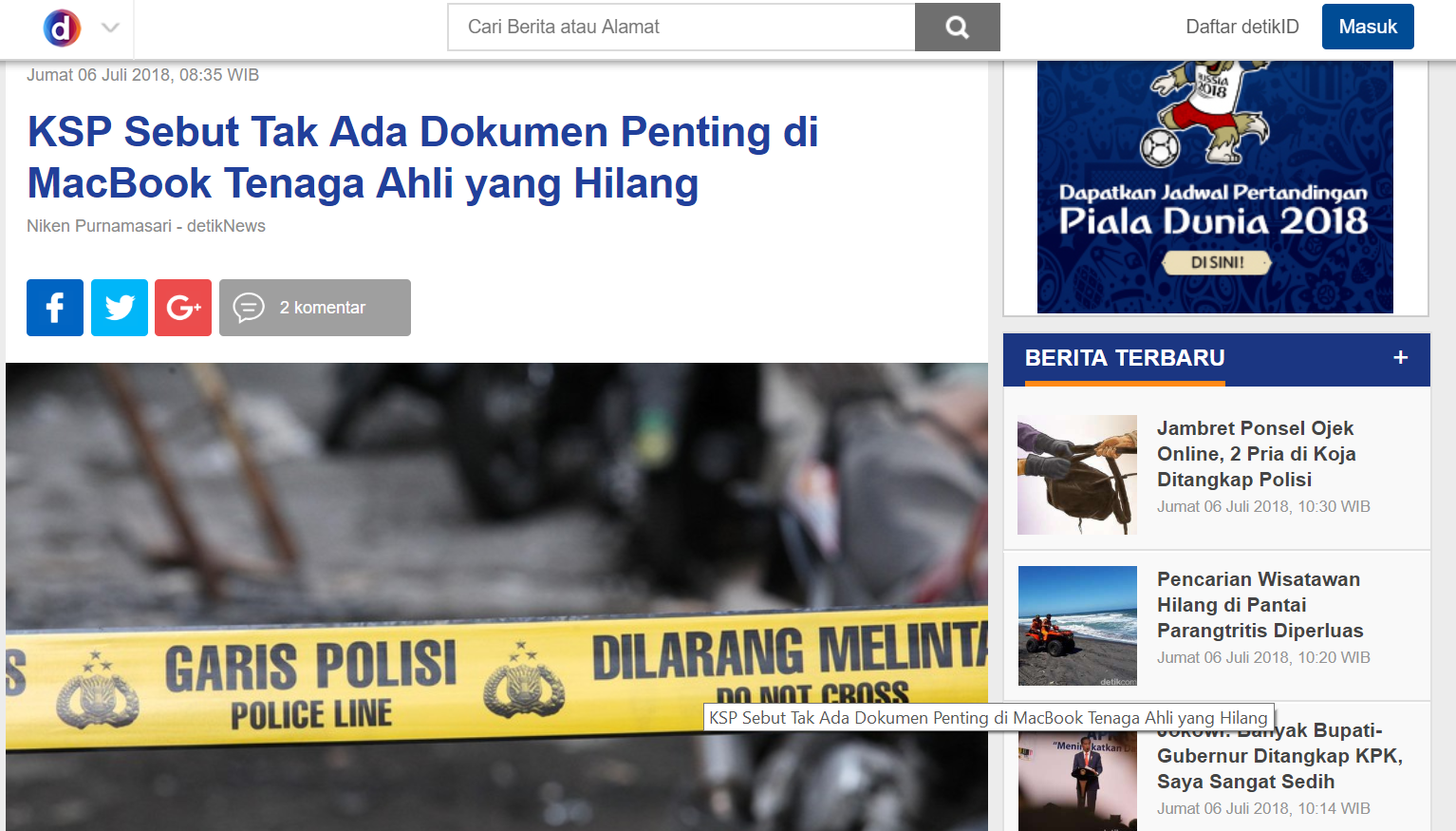
Task: Expand Berita Terbaru with the plus icon
Action: click(1400, 358)
